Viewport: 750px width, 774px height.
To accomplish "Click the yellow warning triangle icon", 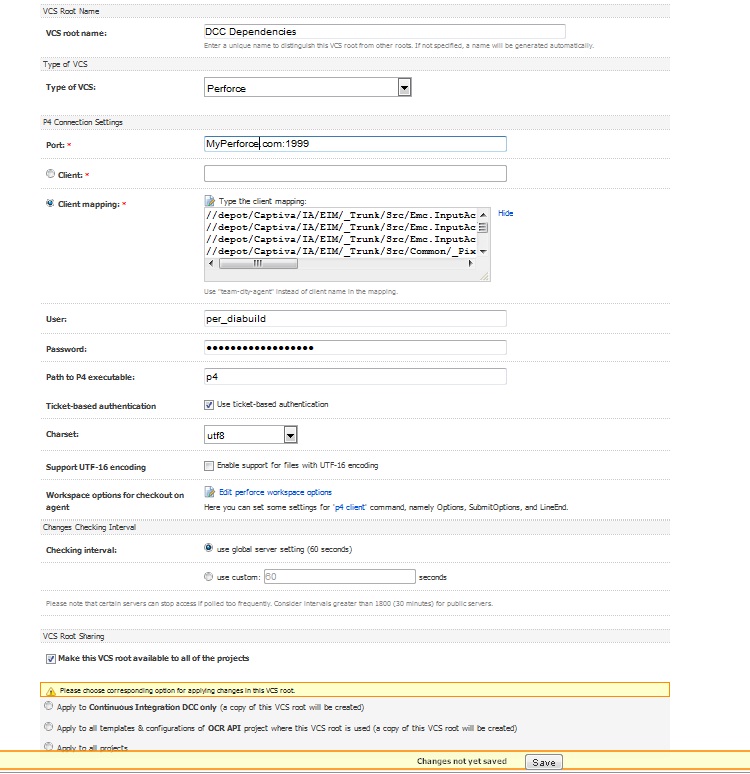I will tap(50, 691).
